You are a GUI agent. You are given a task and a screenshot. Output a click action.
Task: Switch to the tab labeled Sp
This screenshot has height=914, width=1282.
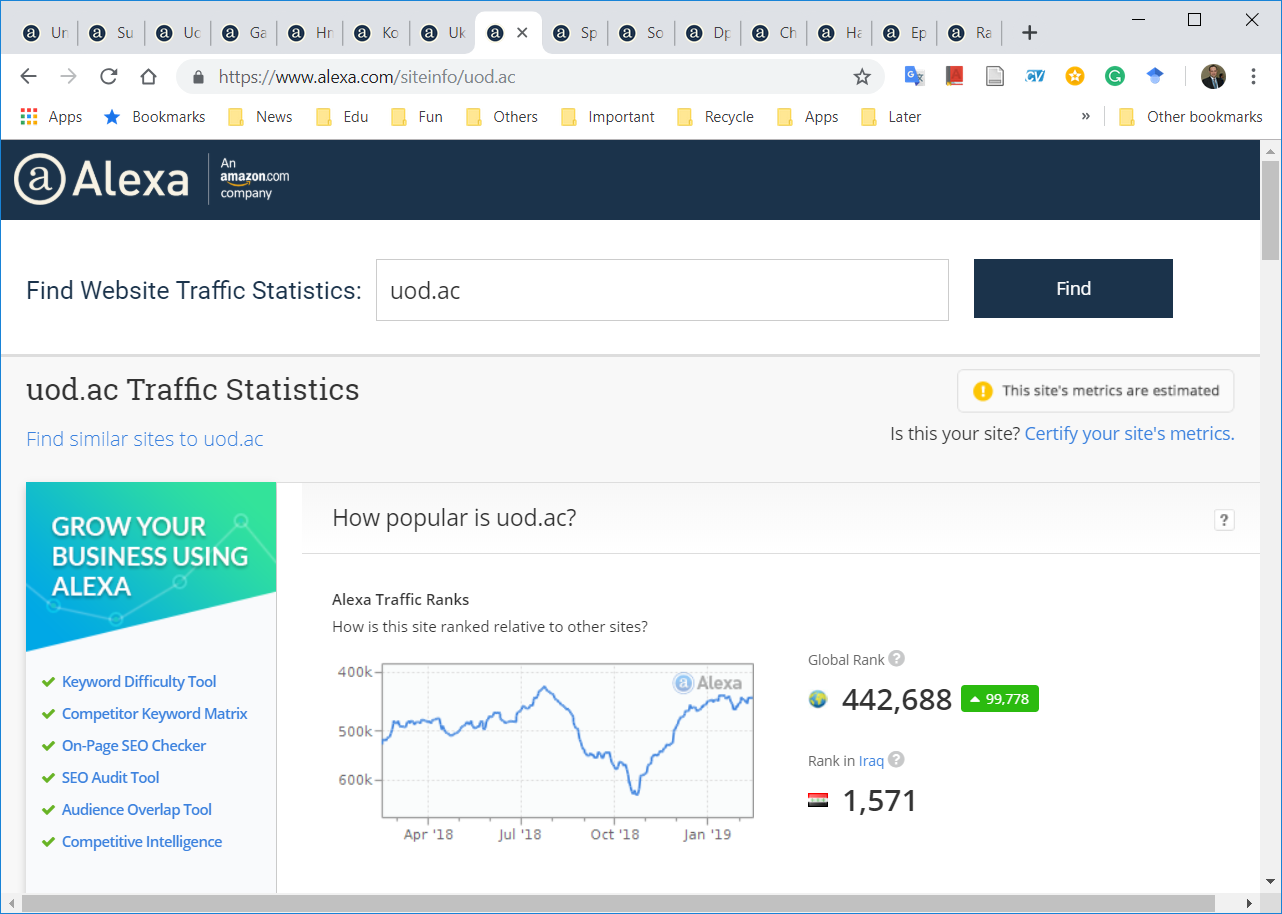[x=576, y=33]
